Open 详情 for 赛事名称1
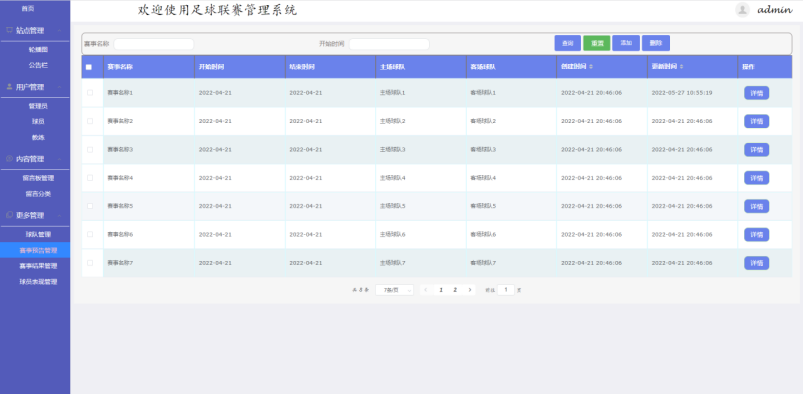Screen dimensions: 803x394 pos(756,93)
